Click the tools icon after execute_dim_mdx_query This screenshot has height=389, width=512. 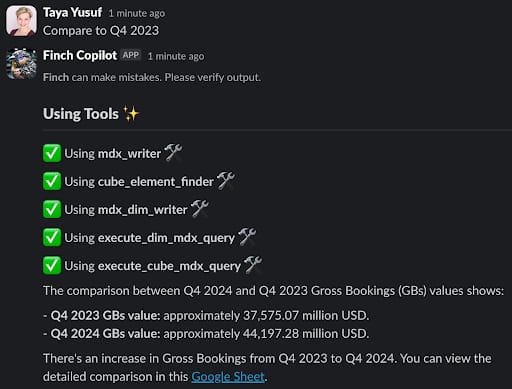(247, 237)
